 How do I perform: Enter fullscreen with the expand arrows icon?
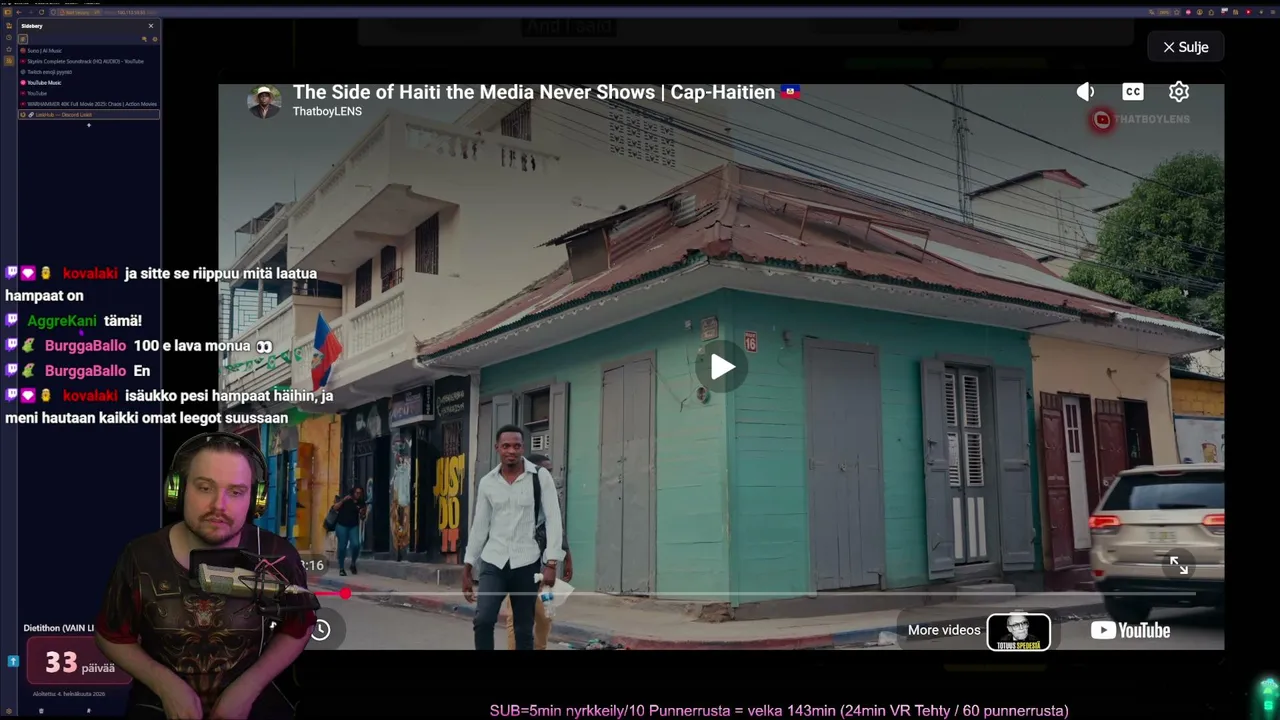pos(1179,566)
